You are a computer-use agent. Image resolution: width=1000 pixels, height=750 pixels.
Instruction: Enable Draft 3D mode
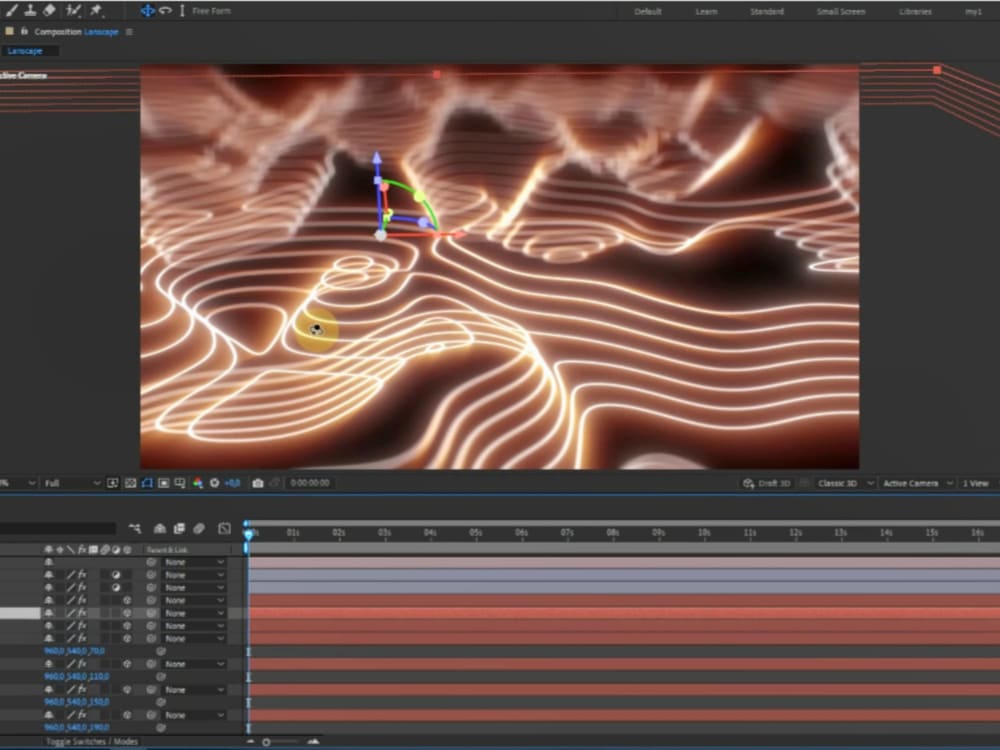pyautogui.click(x=768, y=483)
